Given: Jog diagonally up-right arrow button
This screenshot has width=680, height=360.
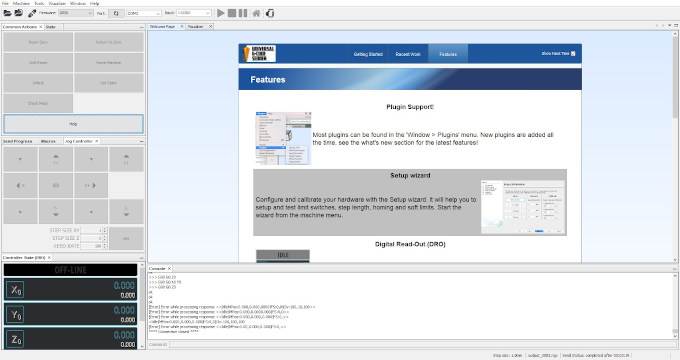Looking at the screenshot, I should [x=91, y=159].
